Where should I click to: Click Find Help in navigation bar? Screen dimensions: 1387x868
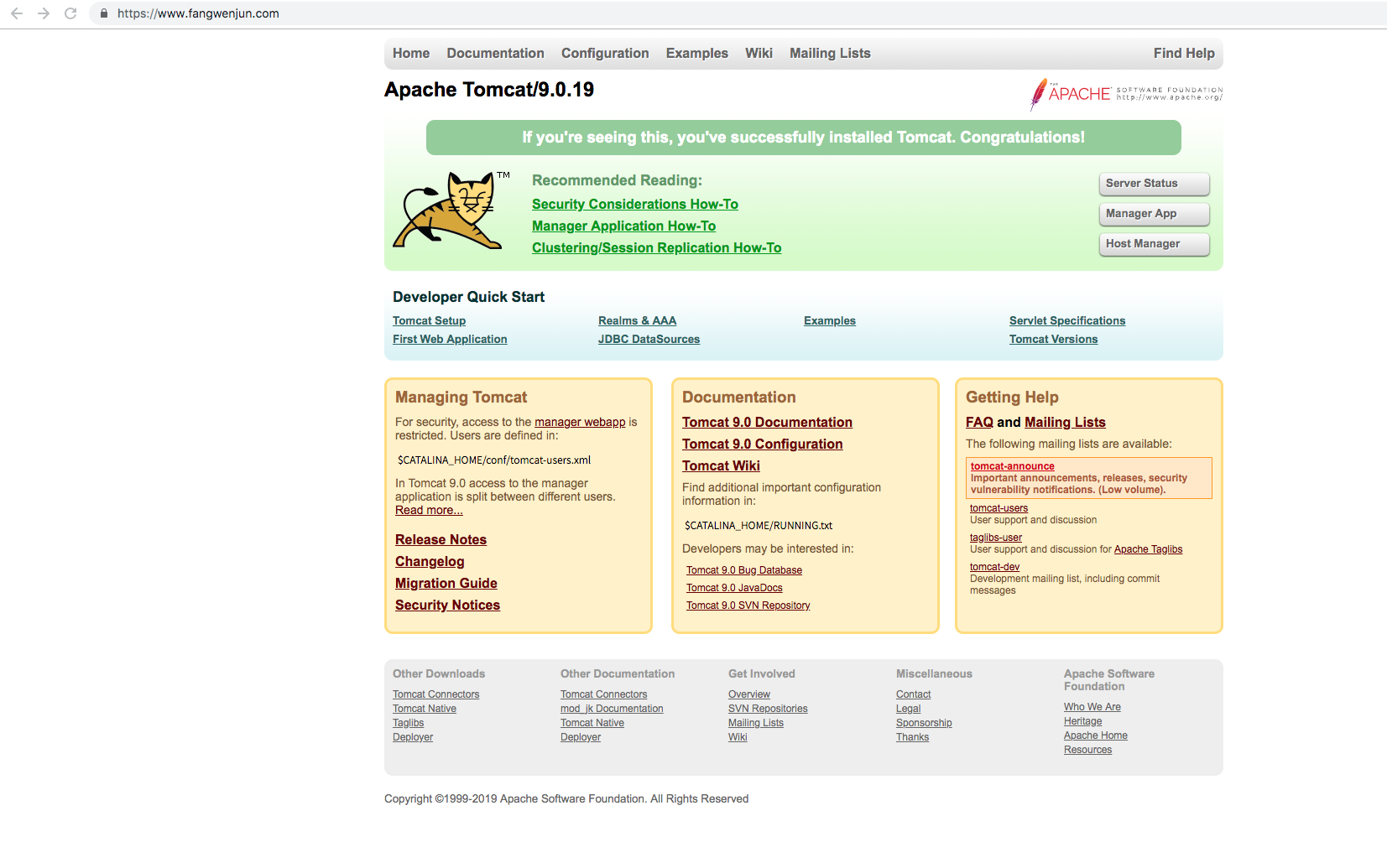[x=1184, y=53]
